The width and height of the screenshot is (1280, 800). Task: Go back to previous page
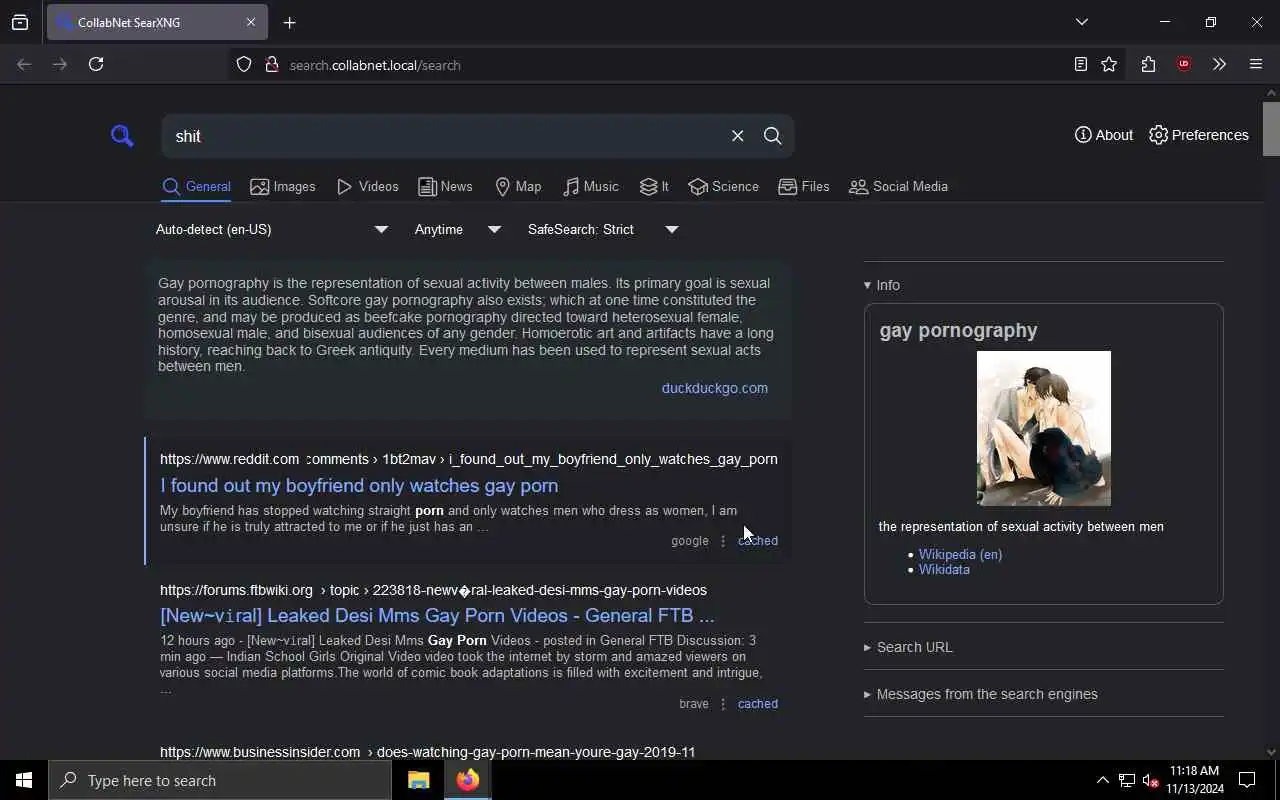[x=24, y=64]
